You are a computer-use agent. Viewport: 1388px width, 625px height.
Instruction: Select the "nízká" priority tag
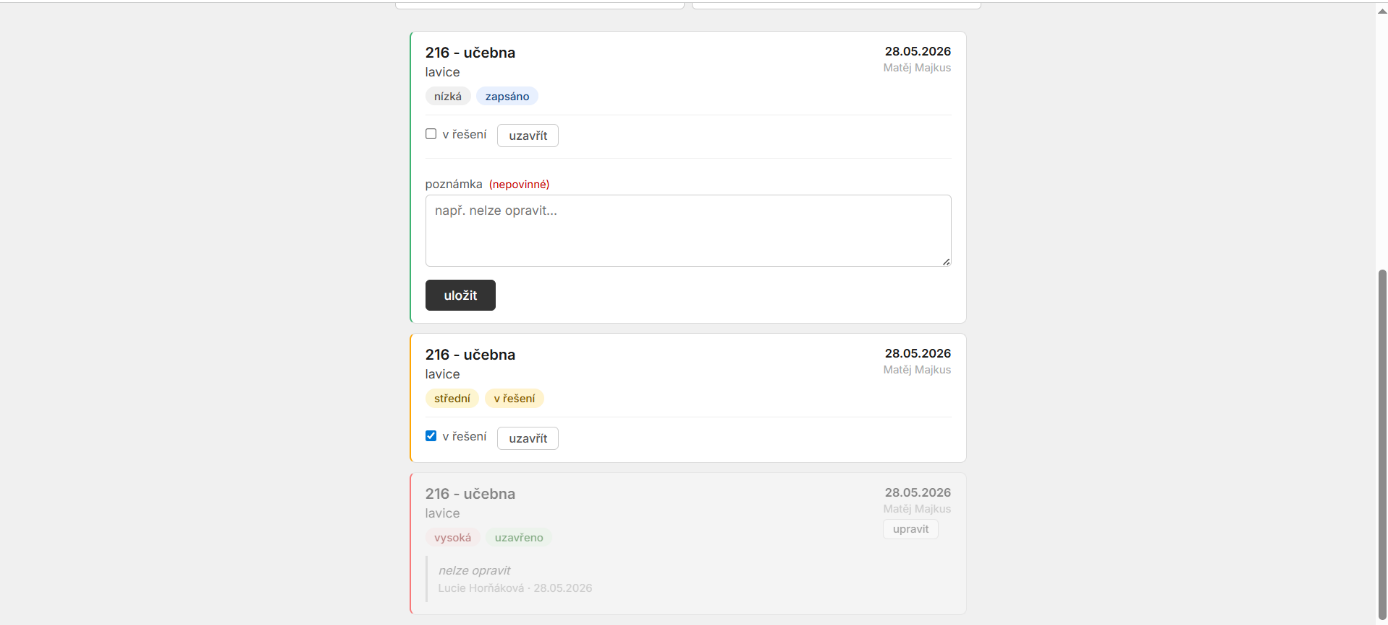(x=448, y=96)
